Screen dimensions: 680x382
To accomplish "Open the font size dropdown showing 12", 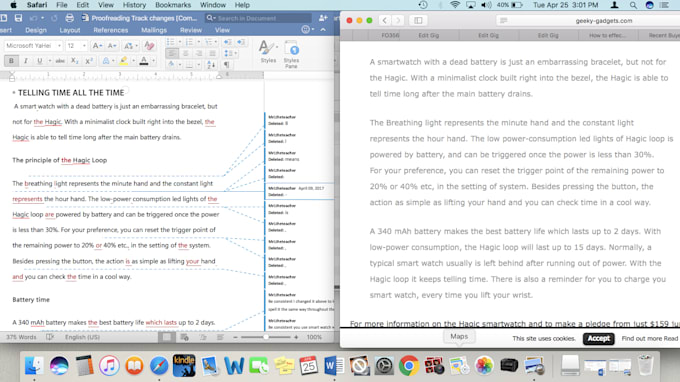I will pyautogui.click(x=84, y=46).
